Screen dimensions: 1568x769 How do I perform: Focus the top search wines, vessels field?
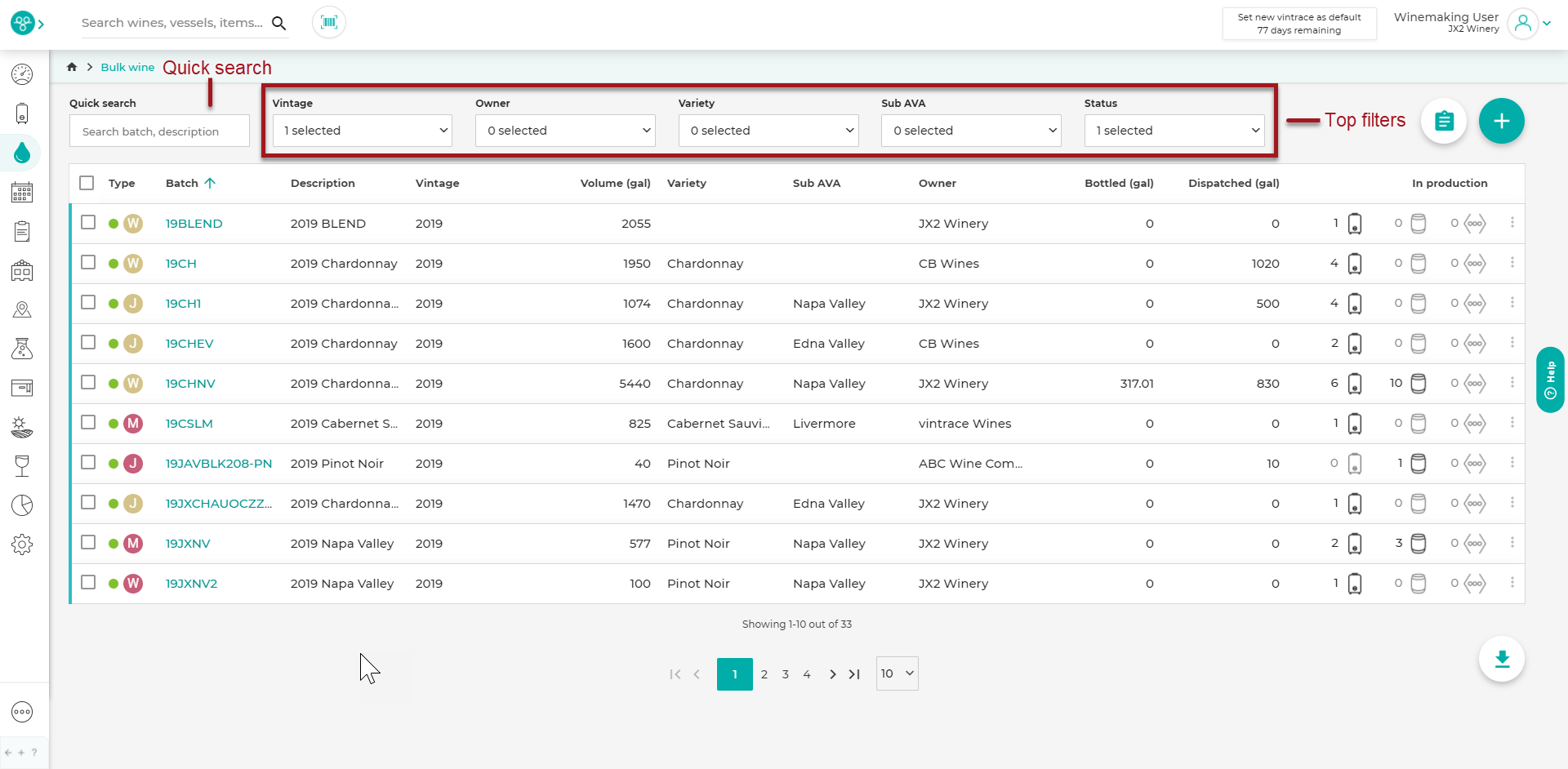point(172,23)
